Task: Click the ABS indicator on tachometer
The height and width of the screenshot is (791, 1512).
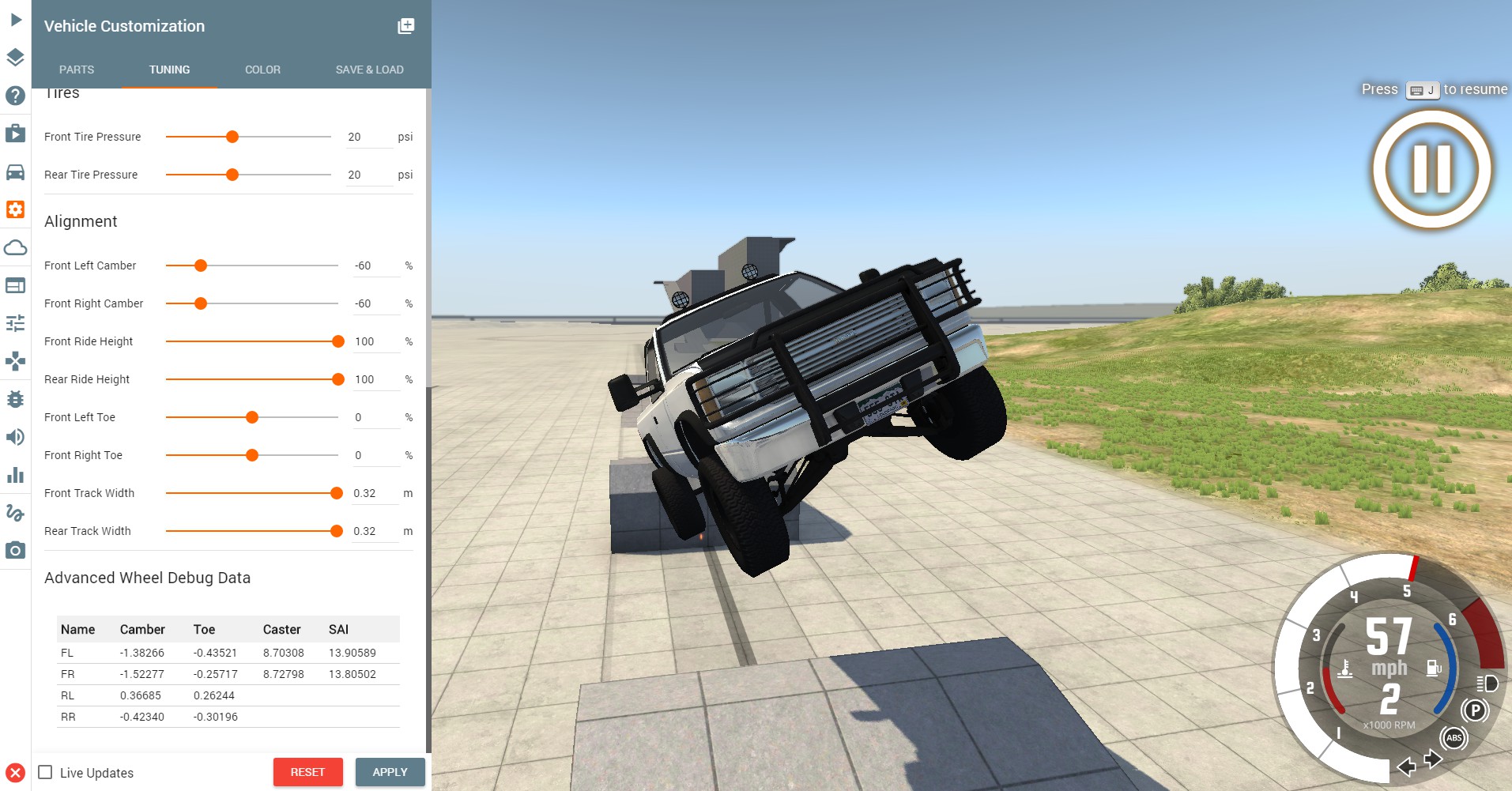Action: point(1454,738)
